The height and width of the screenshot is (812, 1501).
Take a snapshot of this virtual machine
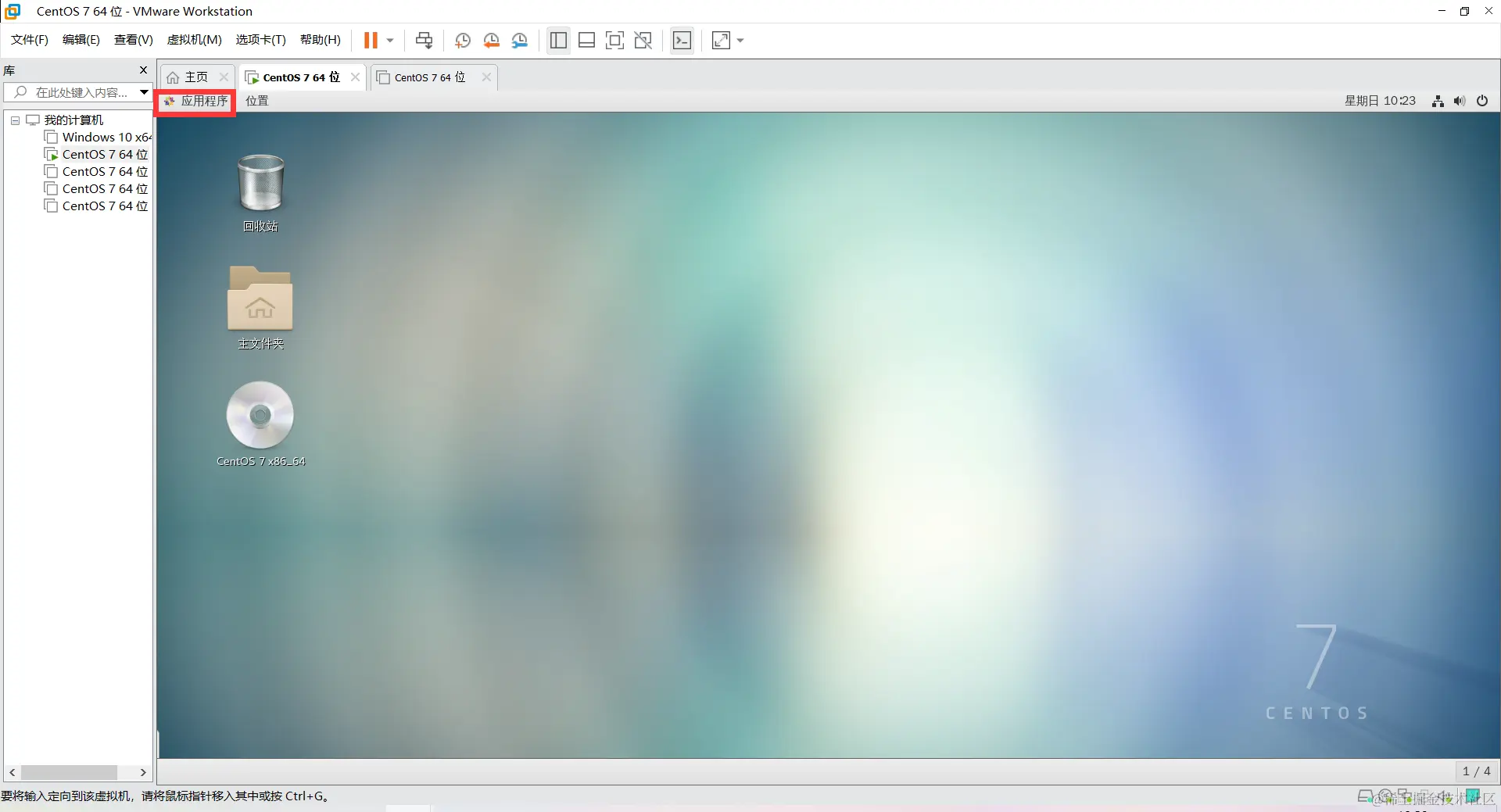tap(463, 41)
